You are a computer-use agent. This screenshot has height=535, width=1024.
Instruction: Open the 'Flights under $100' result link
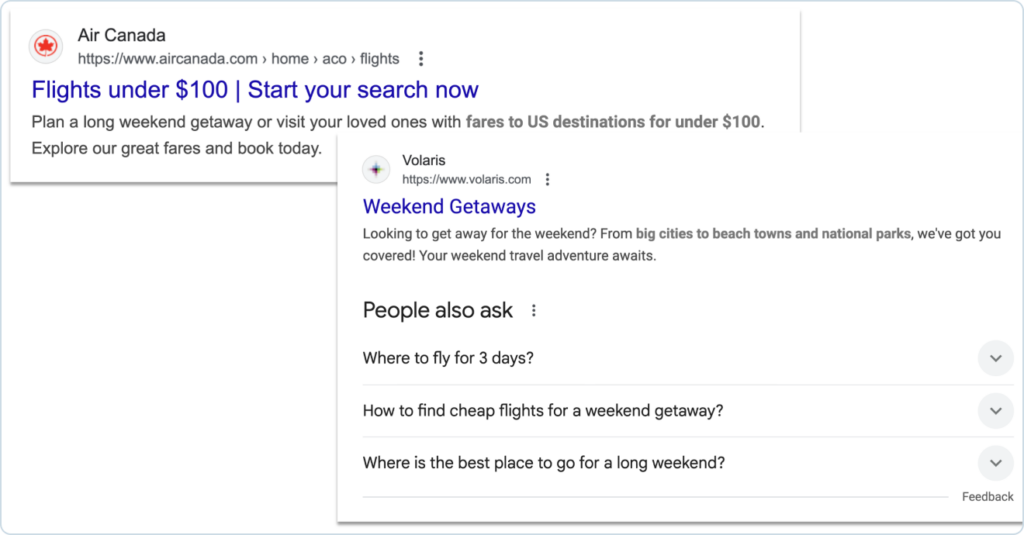coord(255,90)
